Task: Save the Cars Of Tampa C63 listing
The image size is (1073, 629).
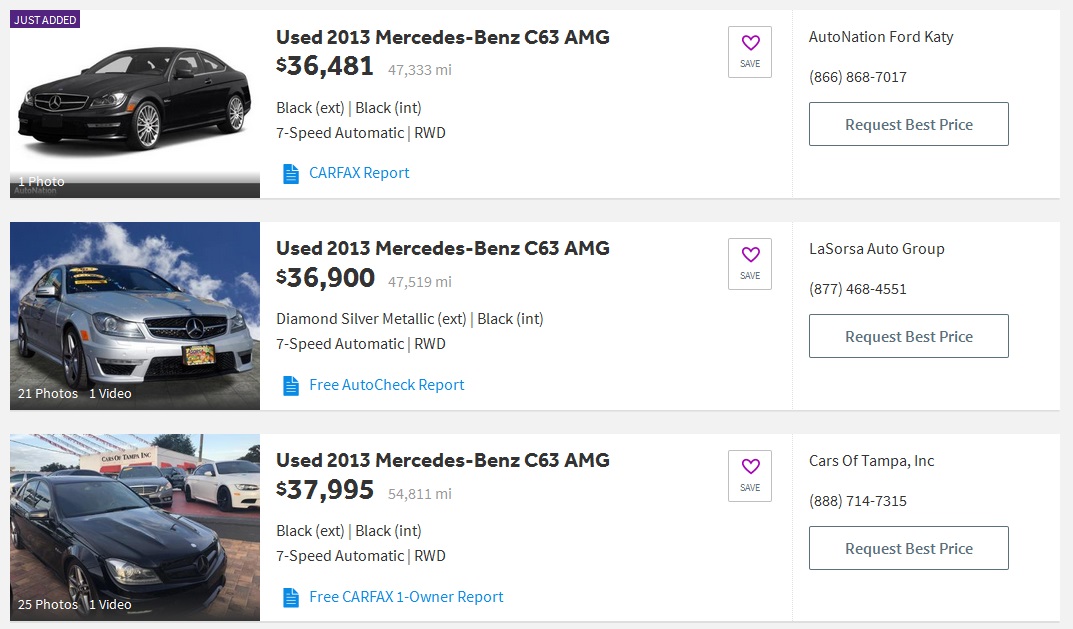Action: 750,475
